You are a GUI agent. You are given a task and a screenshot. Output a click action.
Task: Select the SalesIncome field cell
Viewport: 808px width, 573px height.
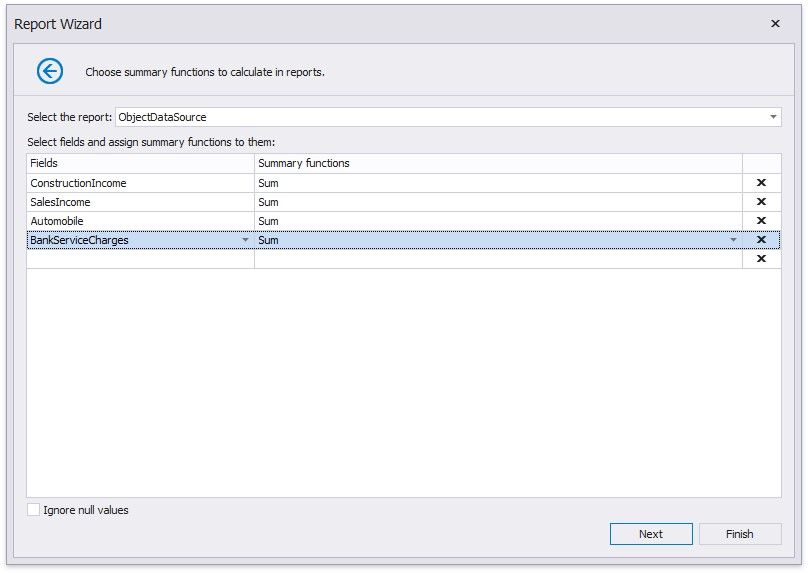click(140, 202)
